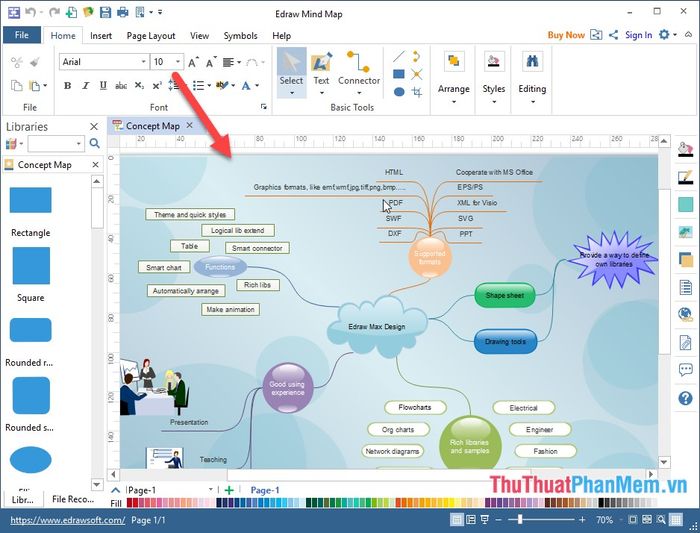Click the cut scissors icon
This screenshot has height=533, width=700.
click(17, 62)
